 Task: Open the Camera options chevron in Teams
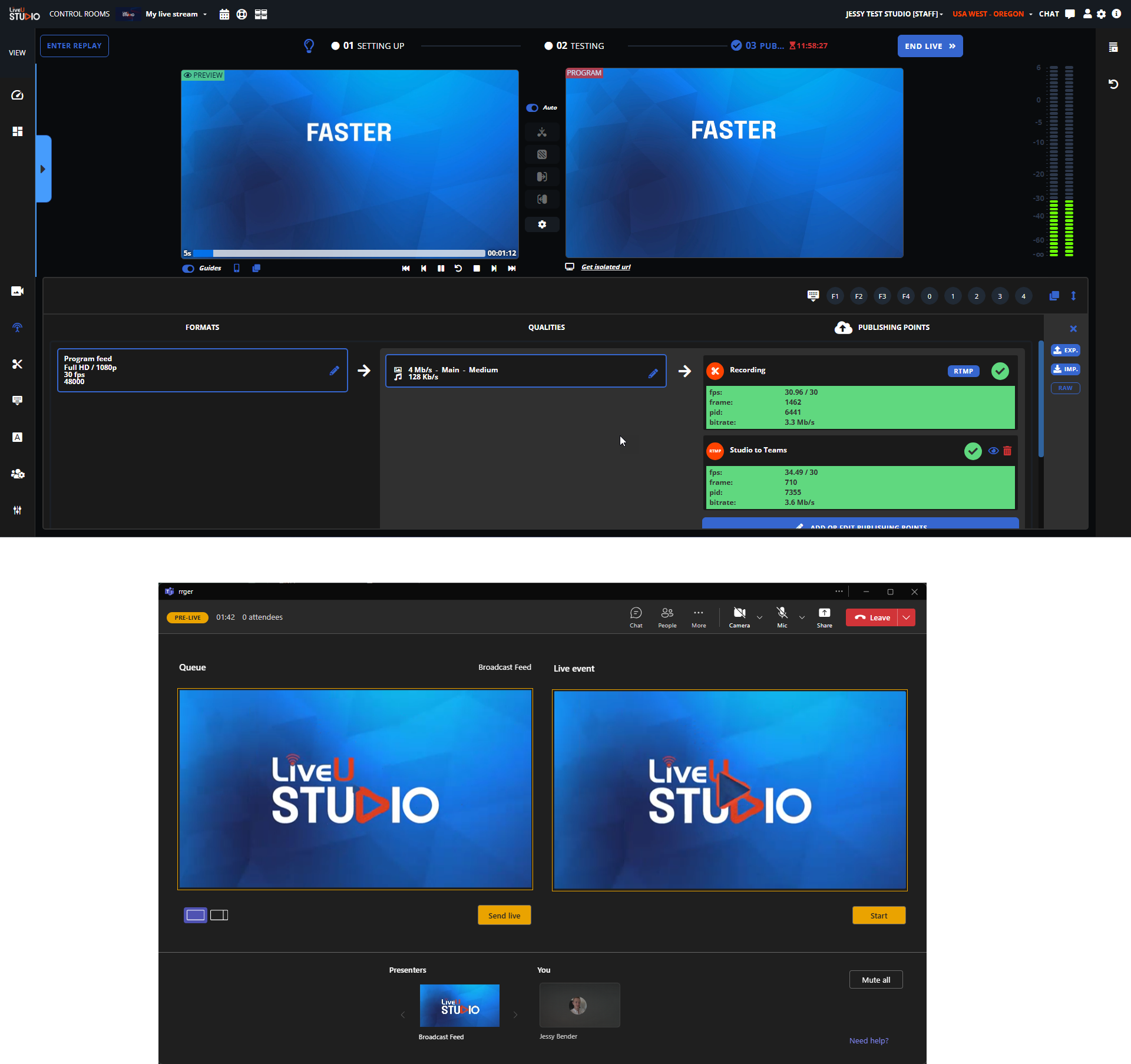[x=759, y=617]
